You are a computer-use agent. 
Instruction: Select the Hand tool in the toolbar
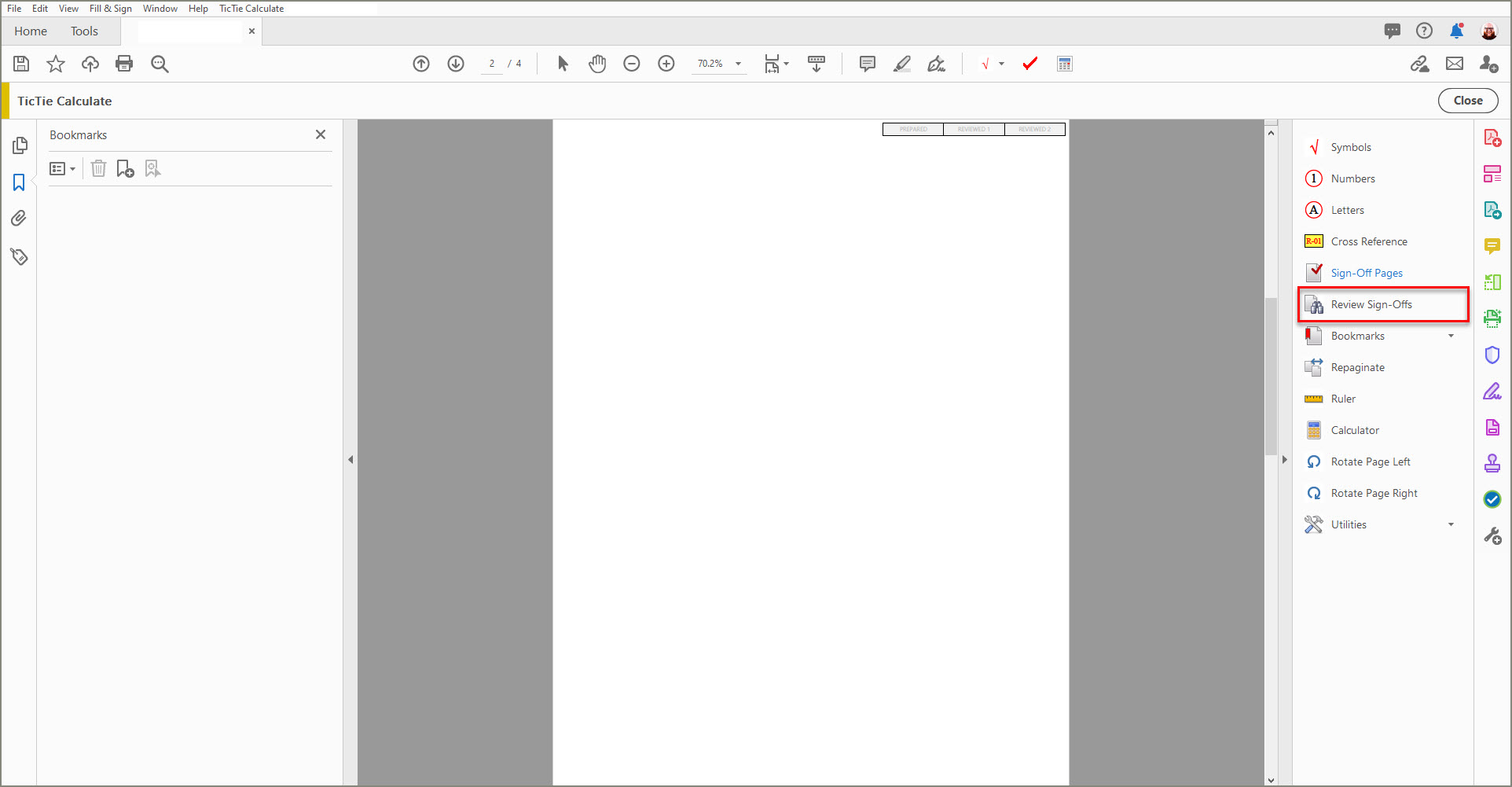pos(597,64)
